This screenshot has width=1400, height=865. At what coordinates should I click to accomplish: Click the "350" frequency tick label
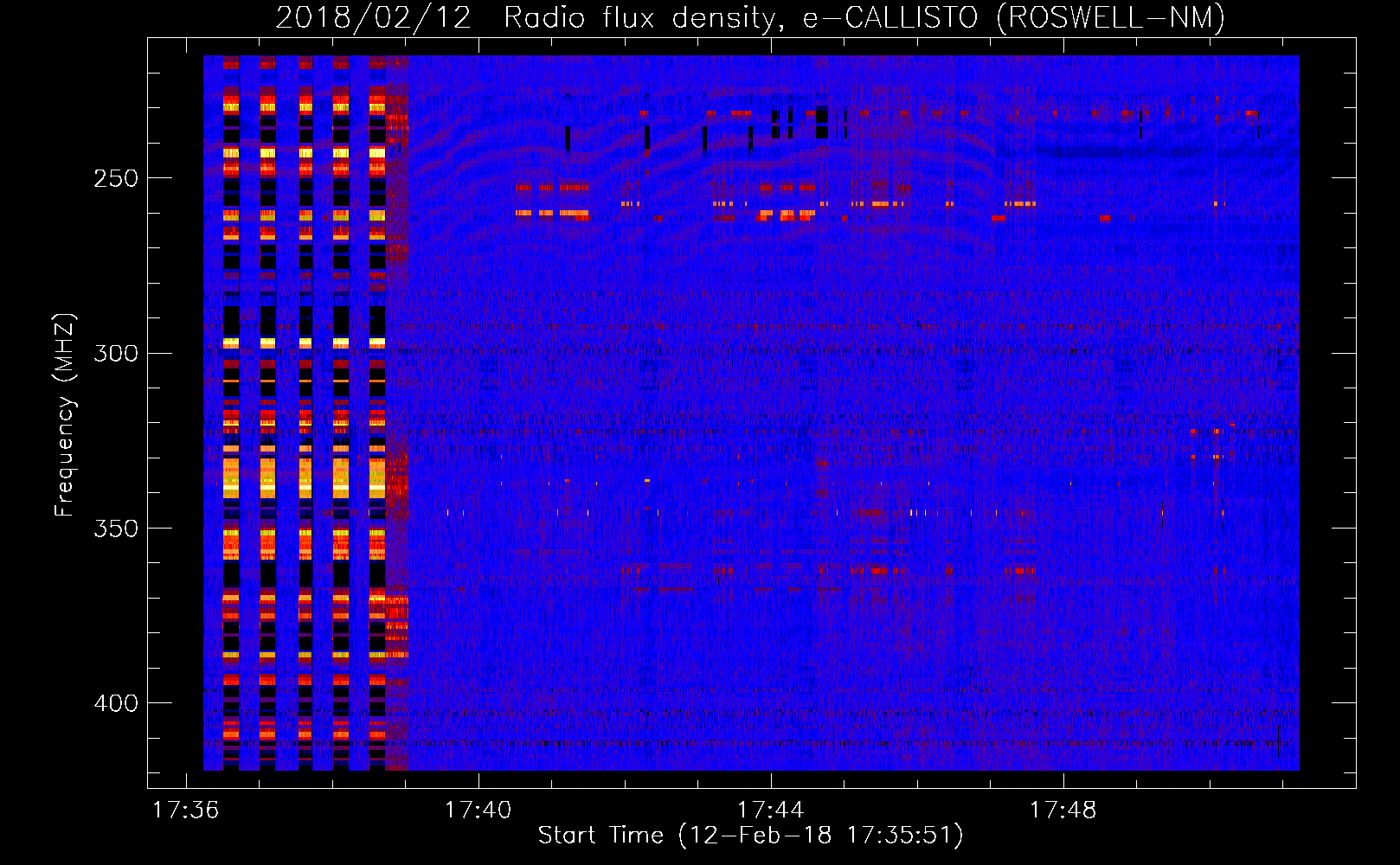(x=116, y=529)
